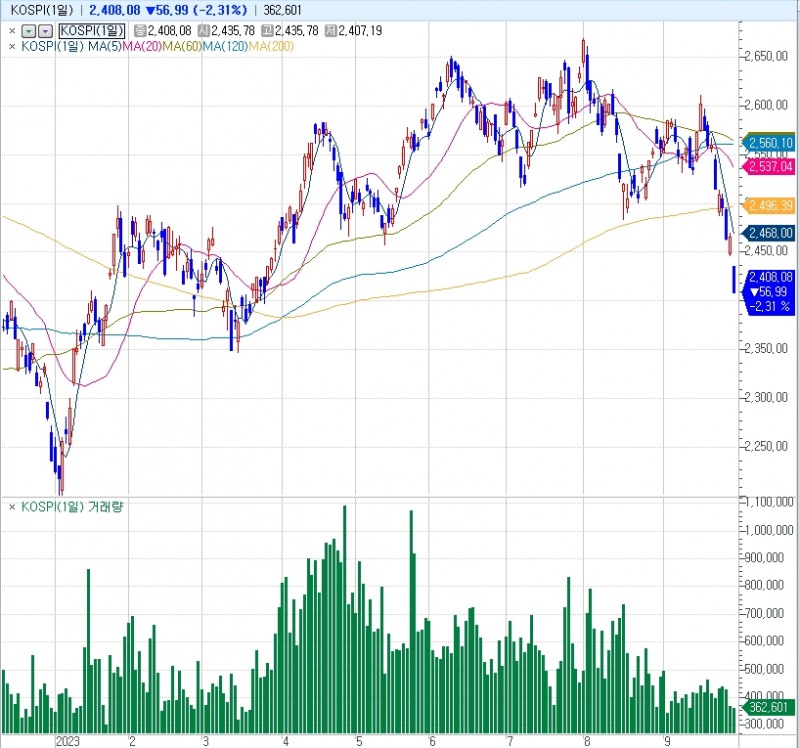Click the month 4 label on date axis

point(286,741)
